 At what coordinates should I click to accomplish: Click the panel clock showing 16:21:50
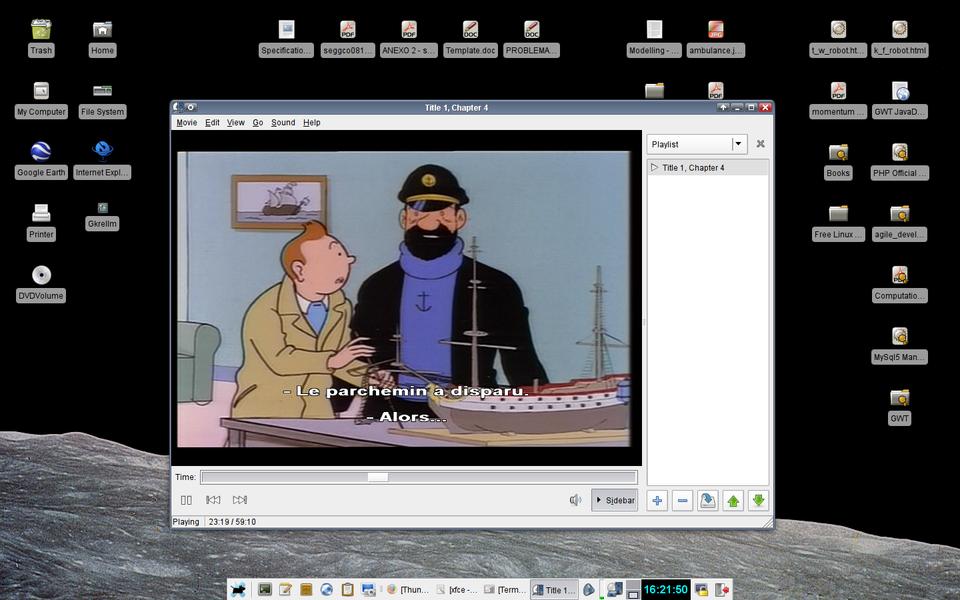[666, 590]
